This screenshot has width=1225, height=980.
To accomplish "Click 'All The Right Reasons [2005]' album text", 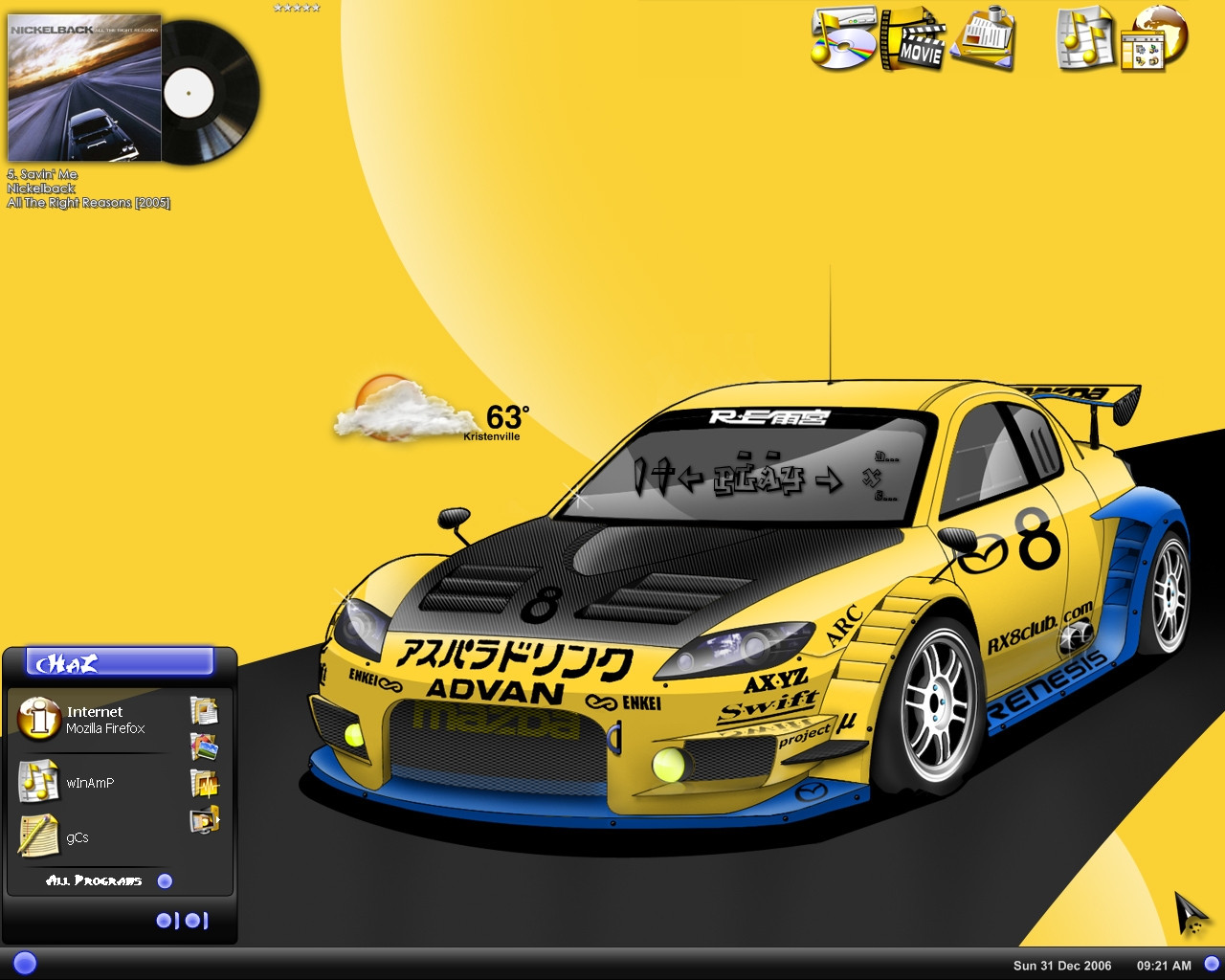I will pyautogui.click(x=88, y=203).
